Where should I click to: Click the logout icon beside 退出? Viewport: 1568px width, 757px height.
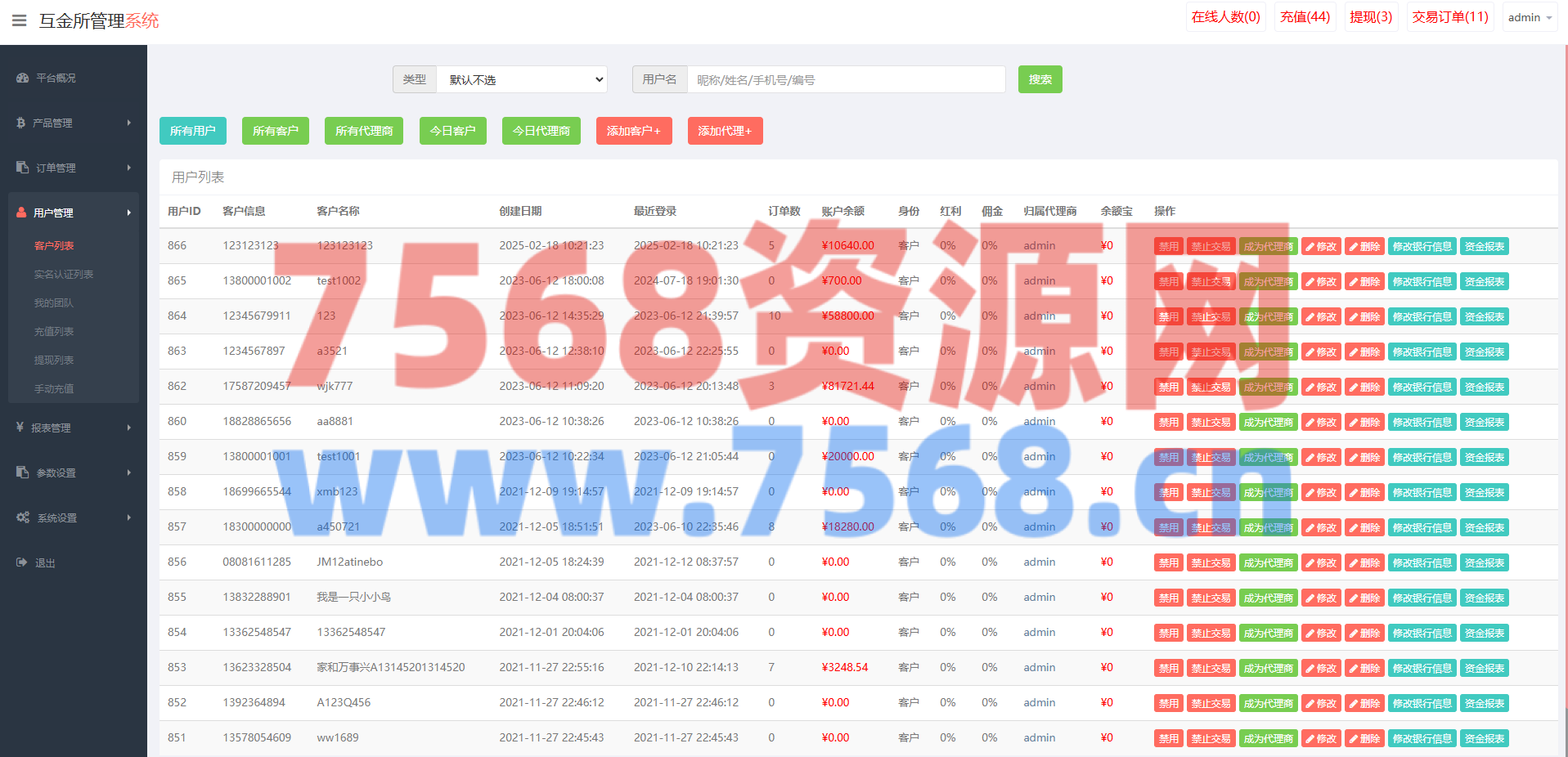coord(21,562)
